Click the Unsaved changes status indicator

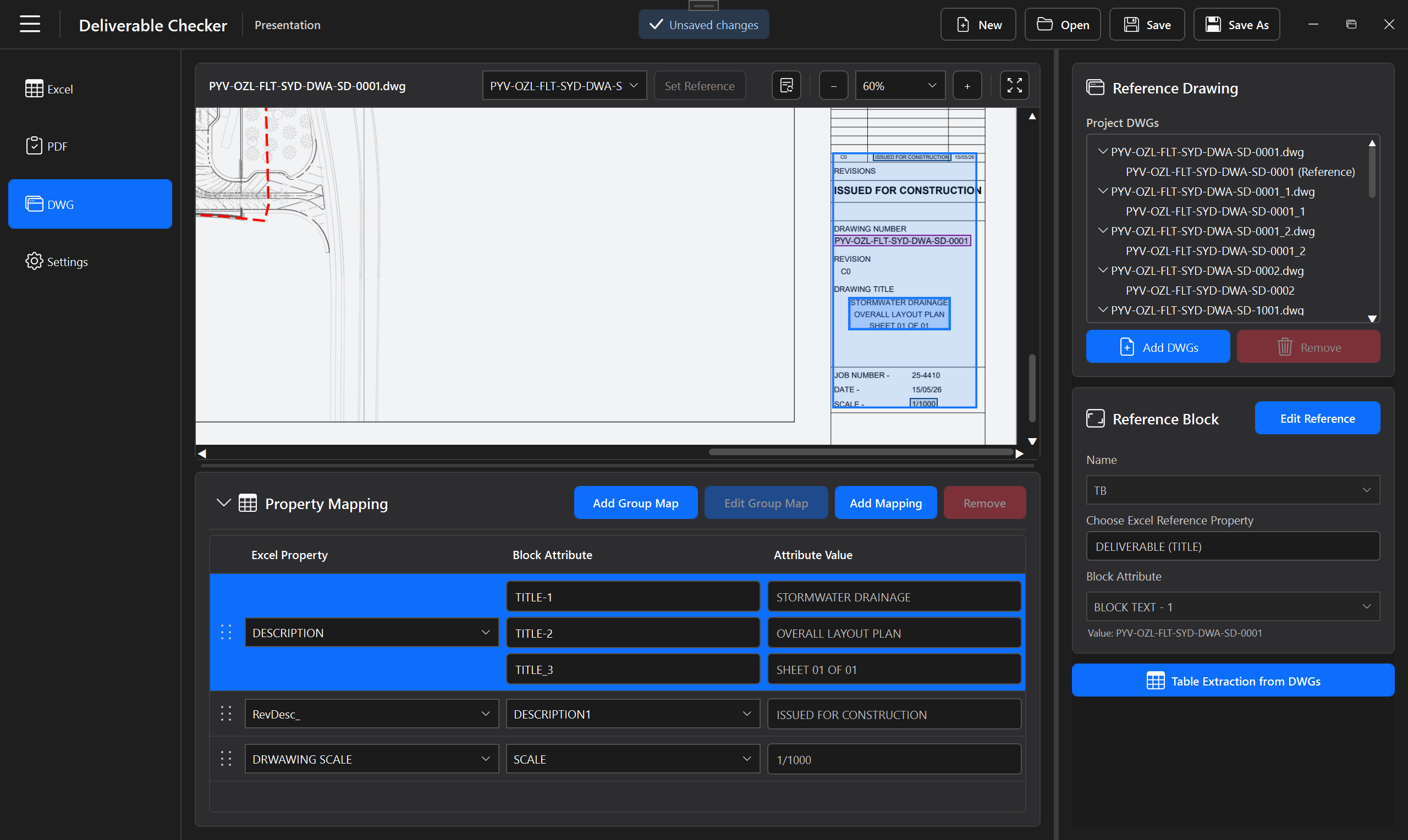click(x=703, y=25)
